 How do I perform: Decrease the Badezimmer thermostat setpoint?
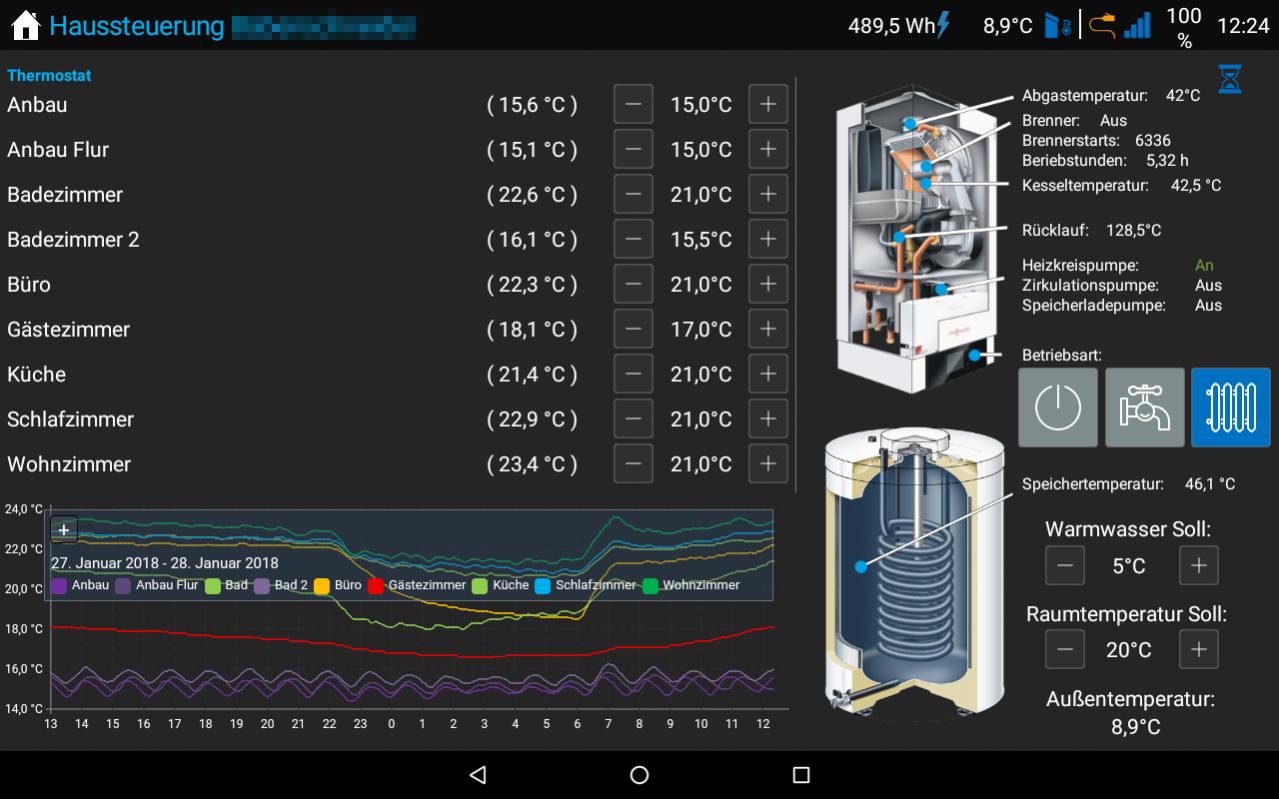pyautogui.click(x=633, y=194)
